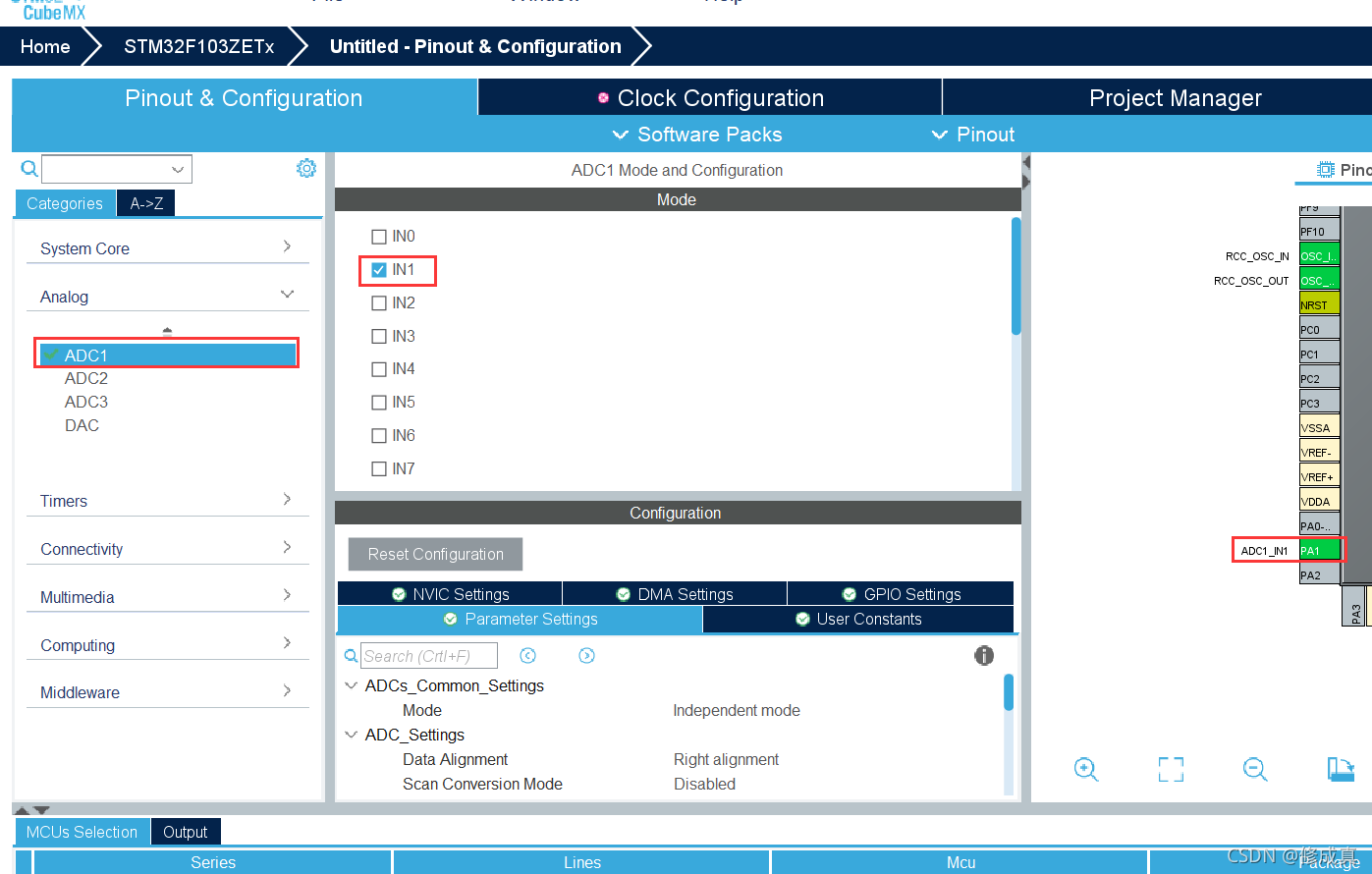
Task: Open the peripheral search dropdown
Action: coord(178,170)
